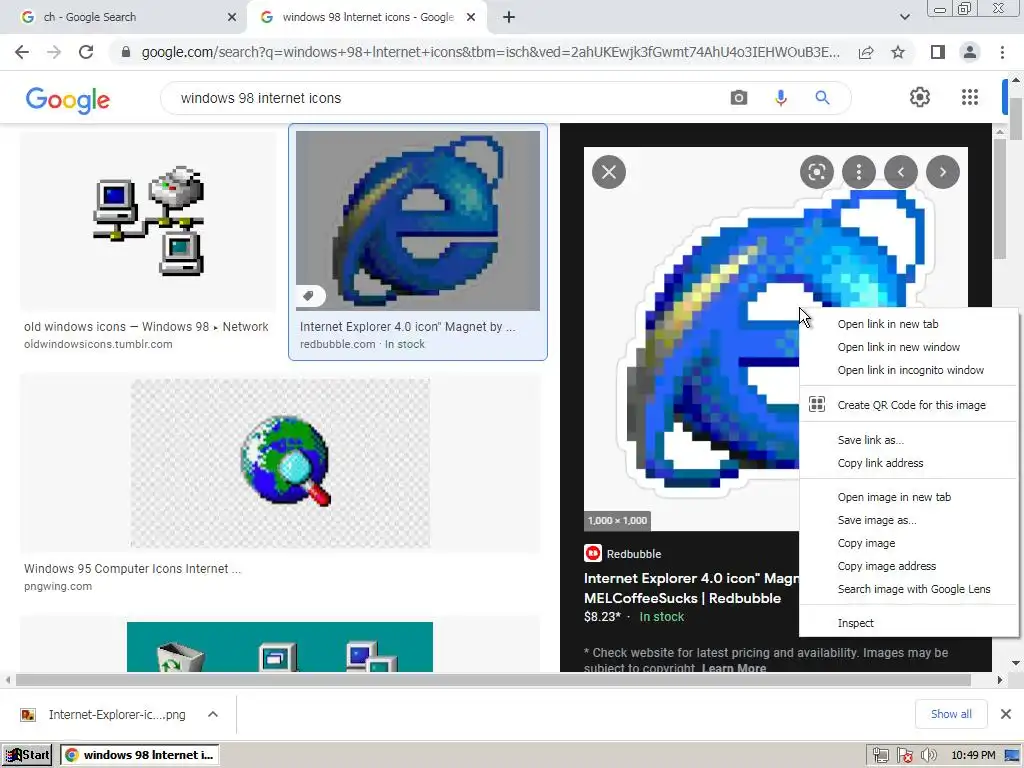
Task: Close the downloads bar
Action: pyautogui.click(x=1006, y=714)
